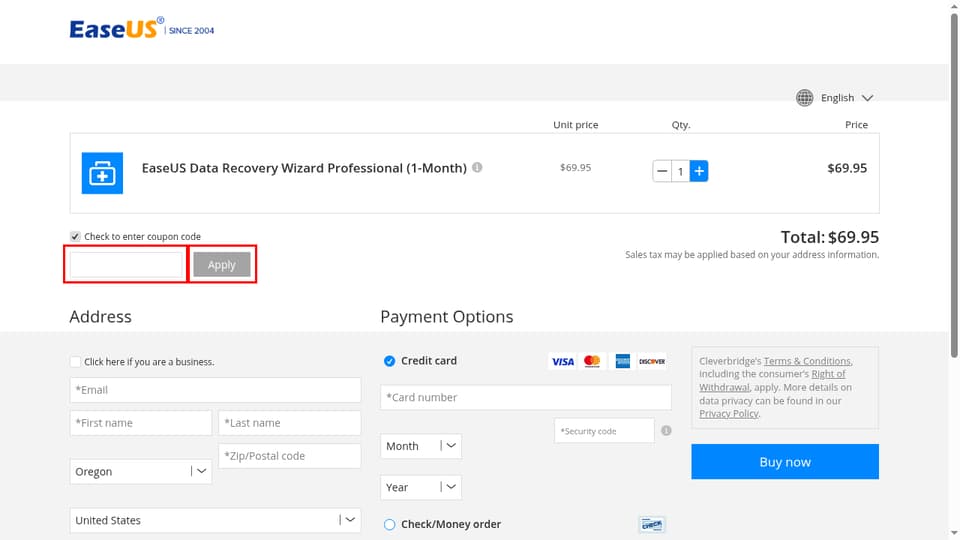Click the Visa card icon
Image resolution: width=960 pixels, height=540 pixels.
pos(562,361)
